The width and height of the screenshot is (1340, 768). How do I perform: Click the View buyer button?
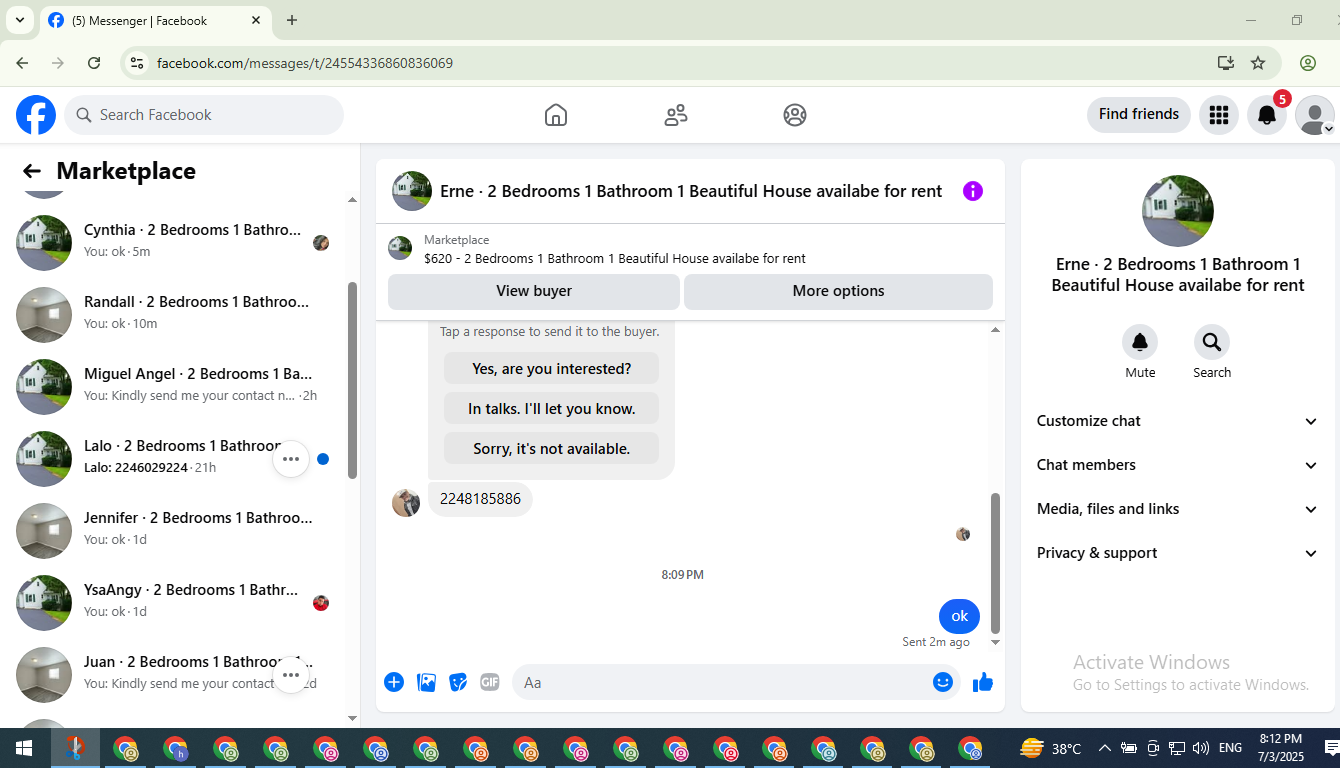(534, 291)
